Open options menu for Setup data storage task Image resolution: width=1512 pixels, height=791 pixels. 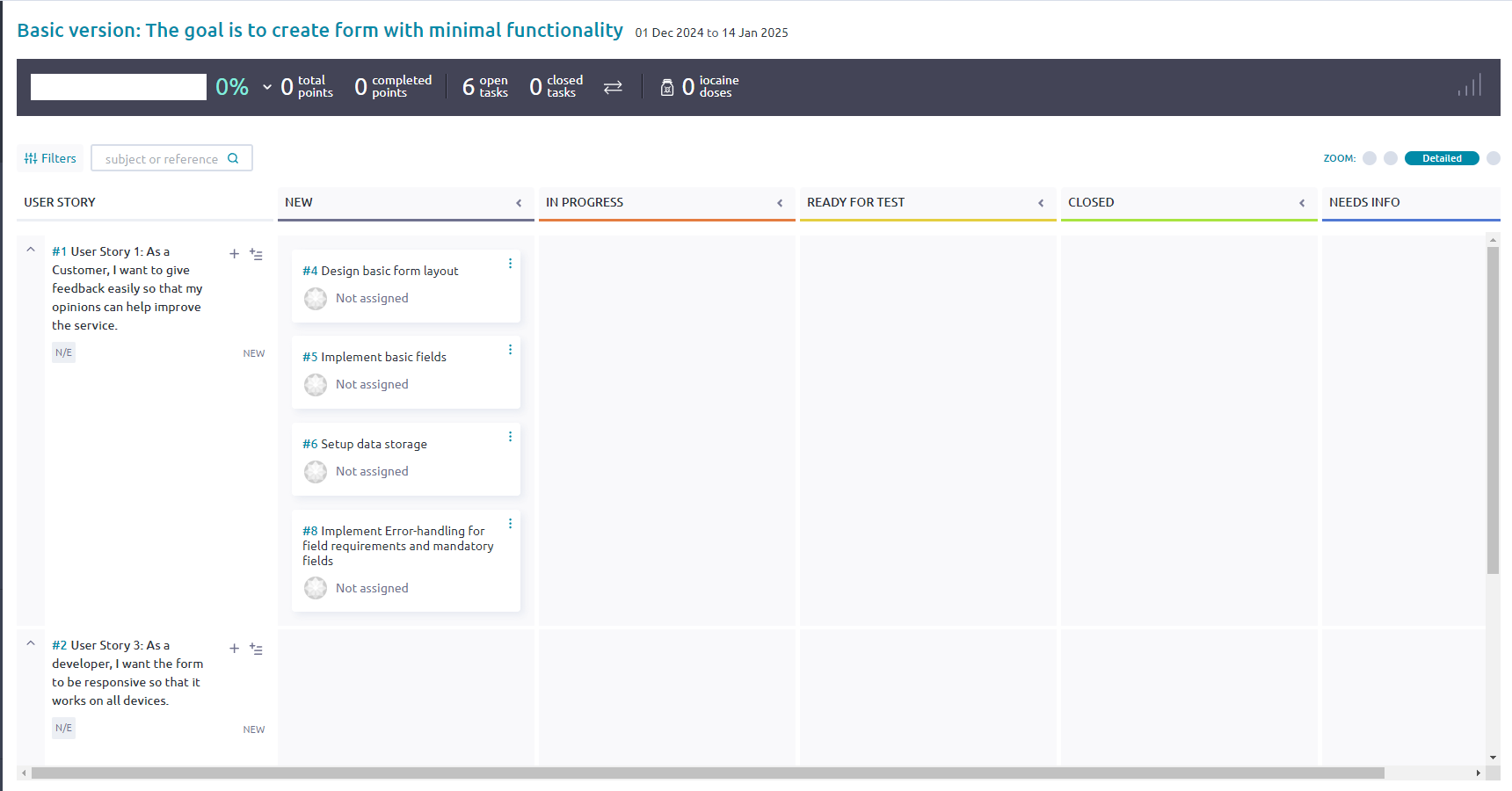pyautogui.click(x=510, y=437)
